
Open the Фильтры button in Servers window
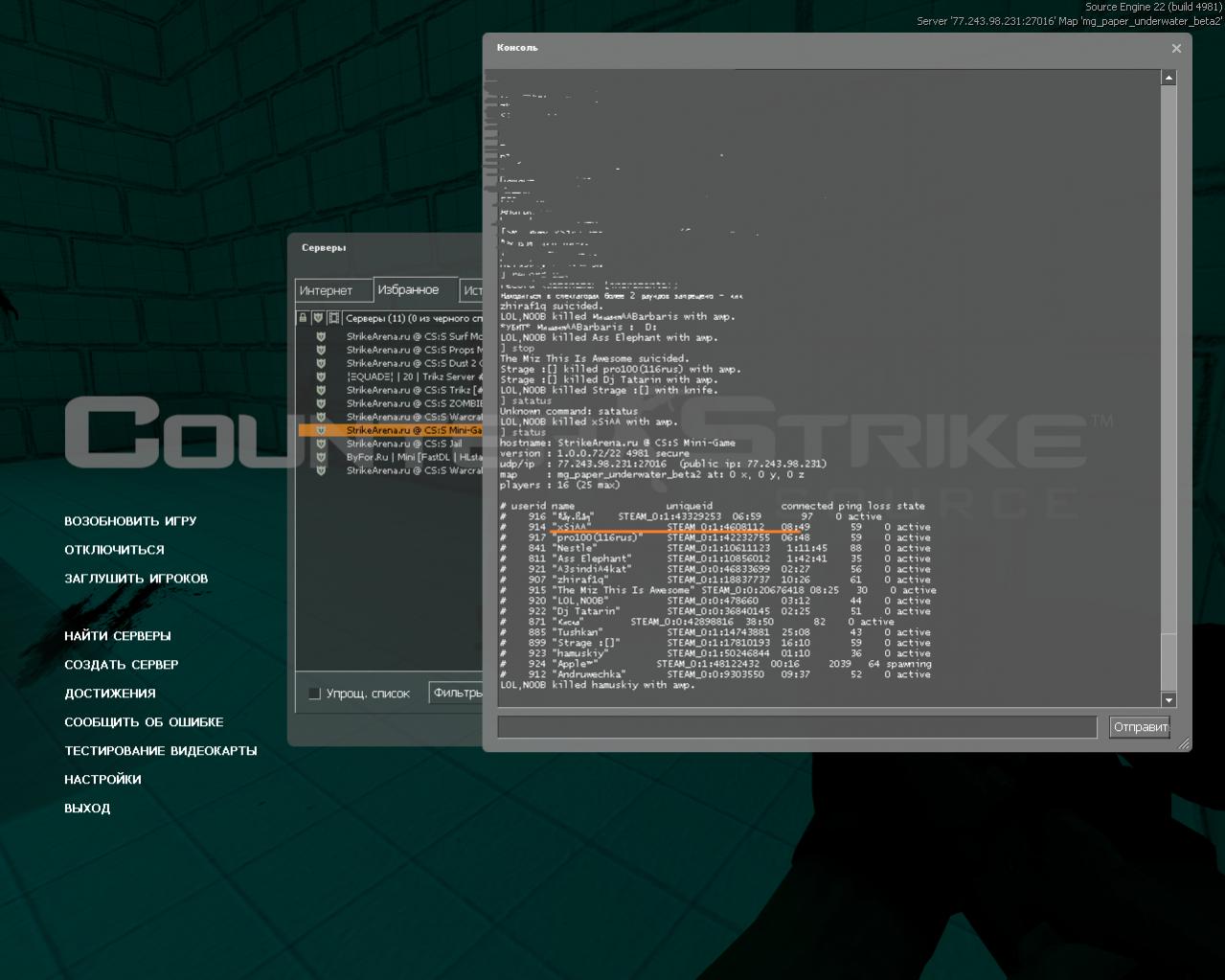[x=458, y=694]
